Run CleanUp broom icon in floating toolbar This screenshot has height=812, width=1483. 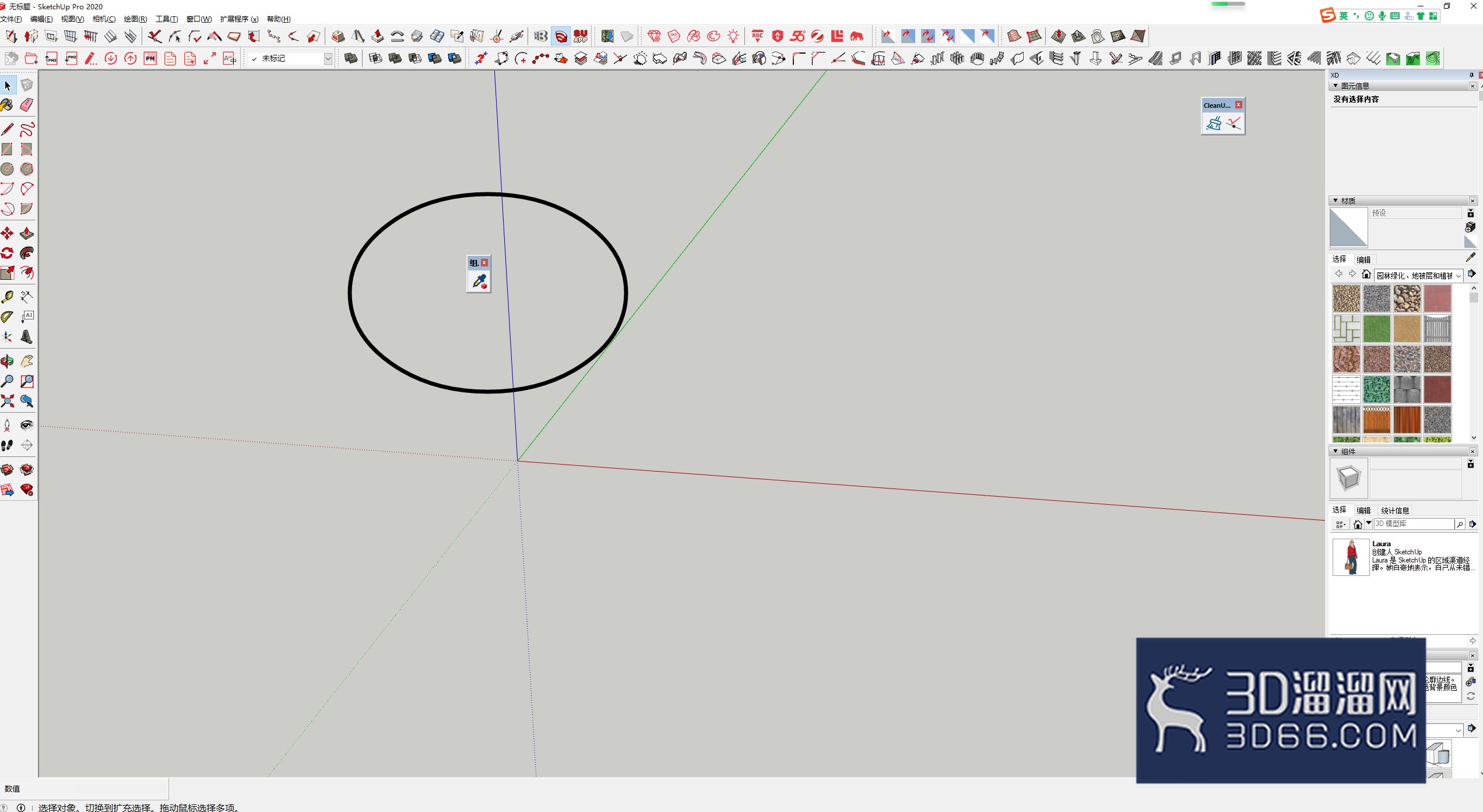pyautogui.click(x=1214, y=124)
